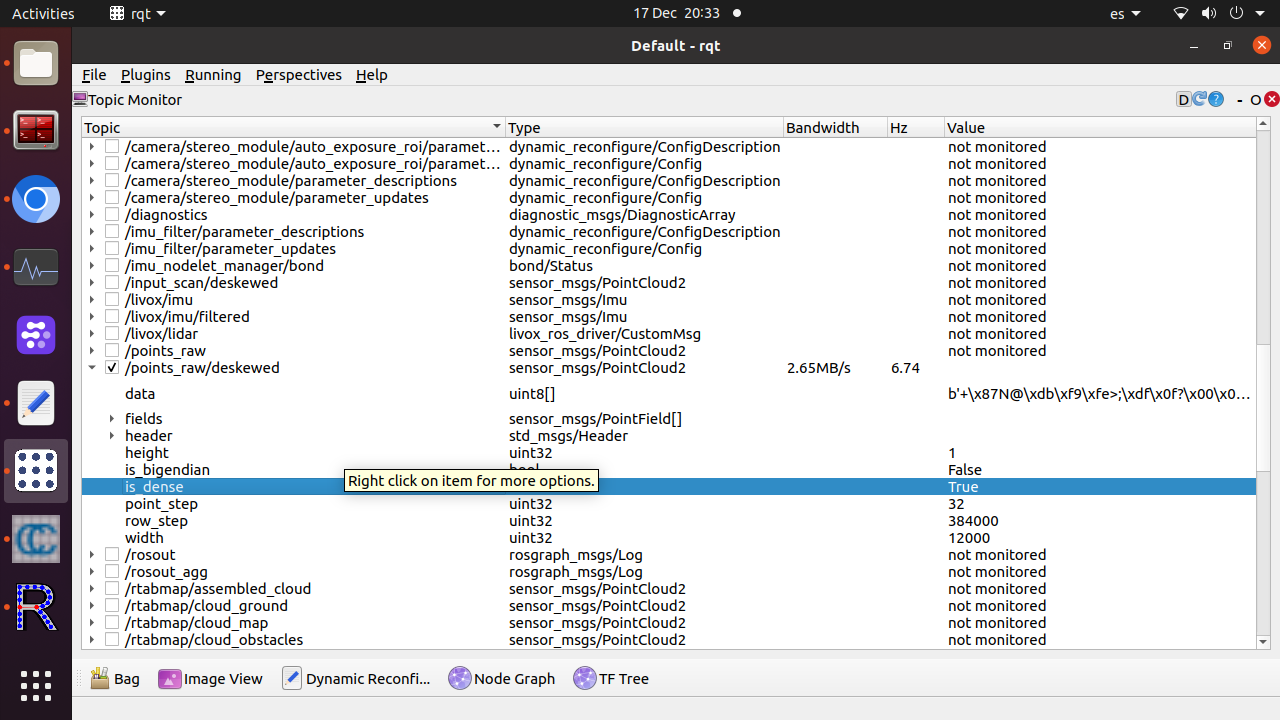
Task: Open the Plugins menu
Action: click(x=145, y=75)
